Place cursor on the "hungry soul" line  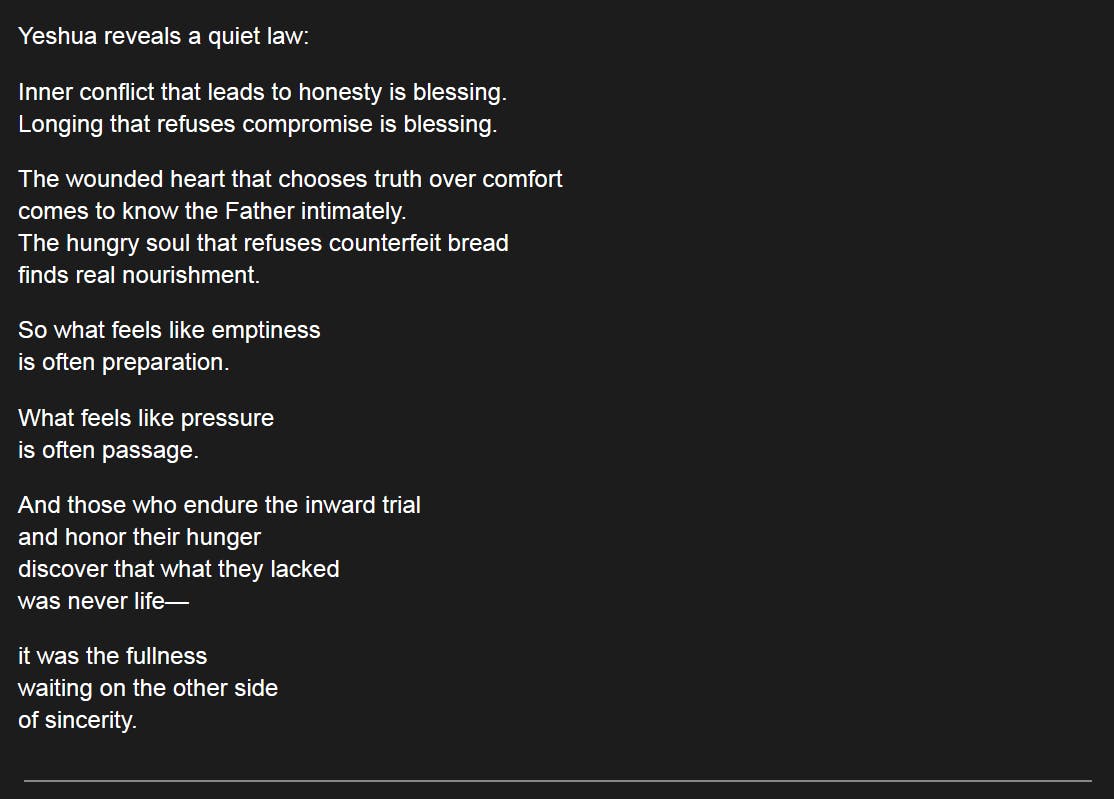click(263, 244)
